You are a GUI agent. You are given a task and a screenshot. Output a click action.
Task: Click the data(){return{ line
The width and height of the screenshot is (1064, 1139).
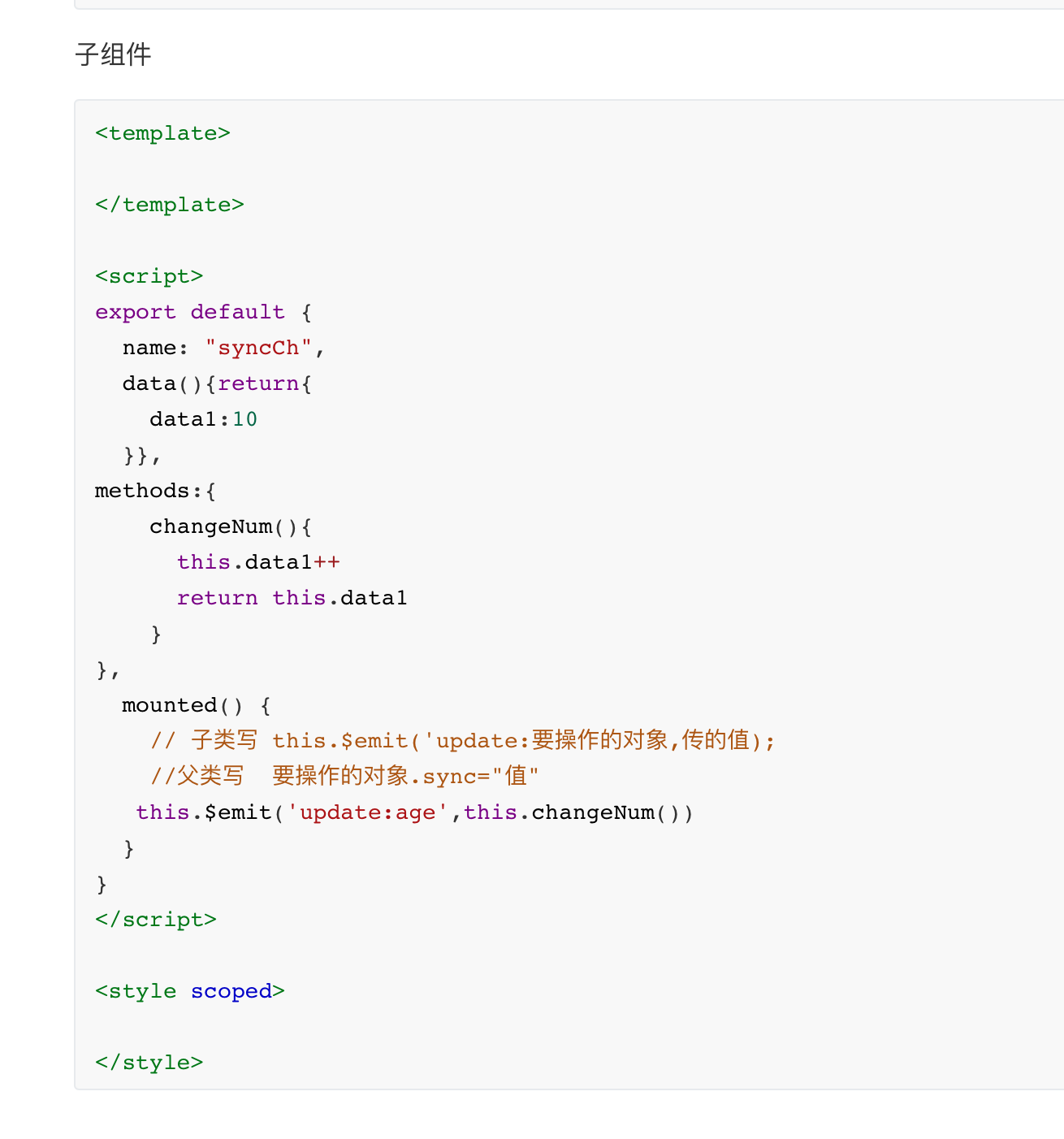coord(217,383)
